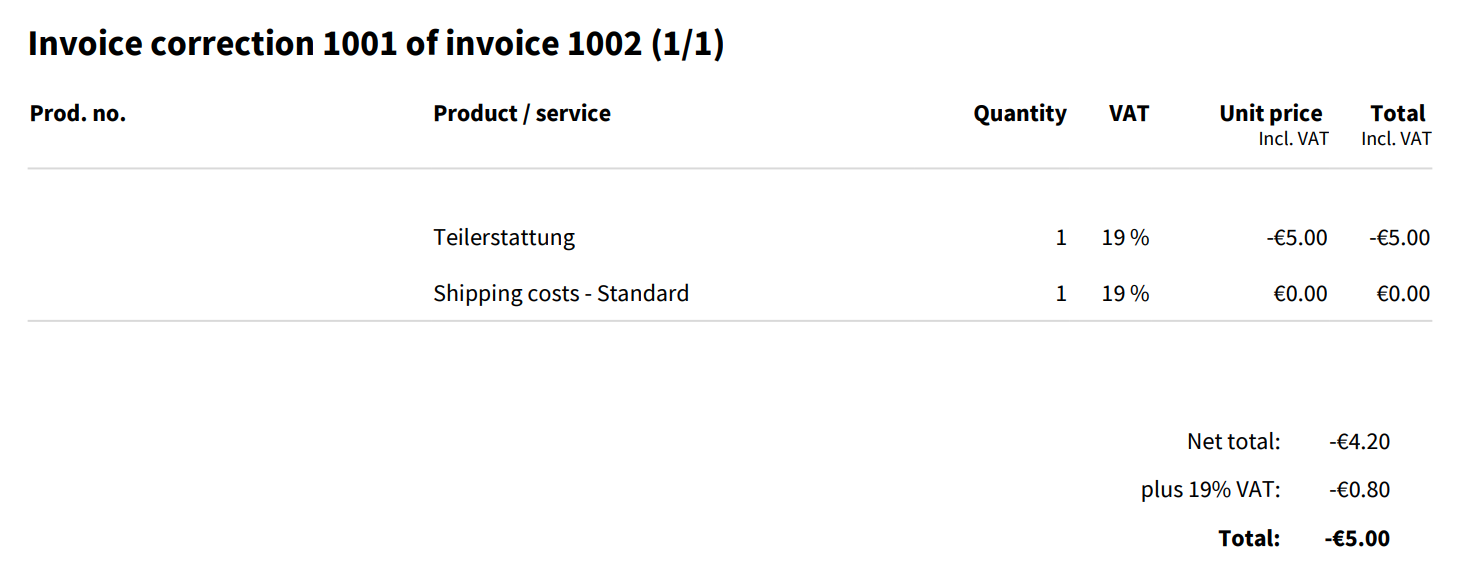This screenshot has width=1476, height=584.
Task: Click the "Net total:" label
Action: coord(1233,442)
